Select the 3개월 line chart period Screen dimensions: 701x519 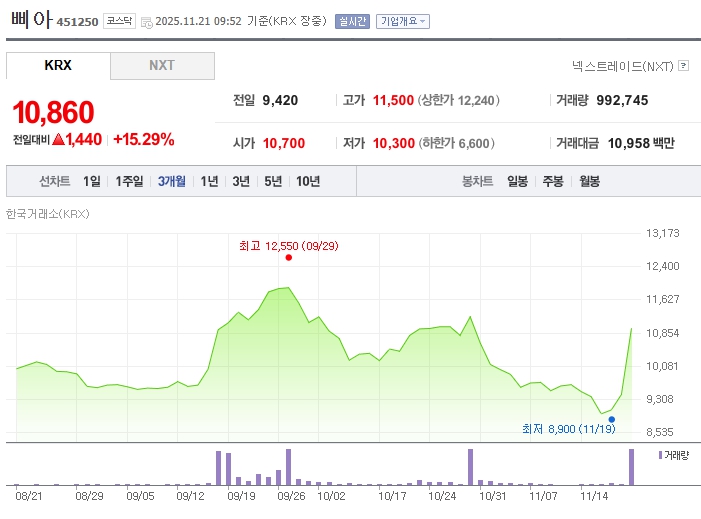pos(172,181)
